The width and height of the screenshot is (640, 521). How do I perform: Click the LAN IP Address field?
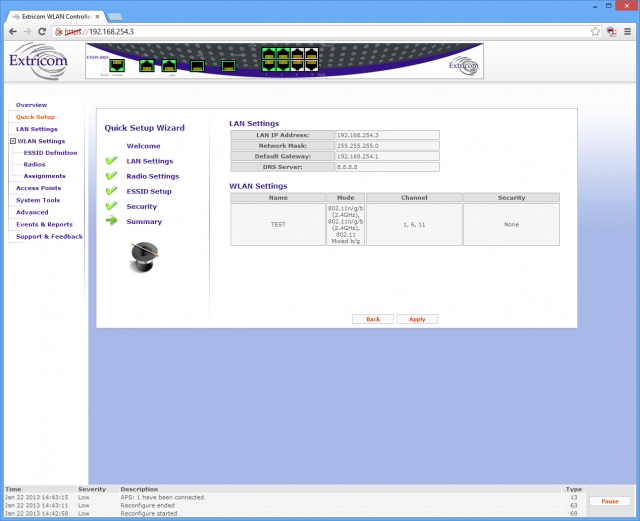pyautogui.click(x=387, y=135)
